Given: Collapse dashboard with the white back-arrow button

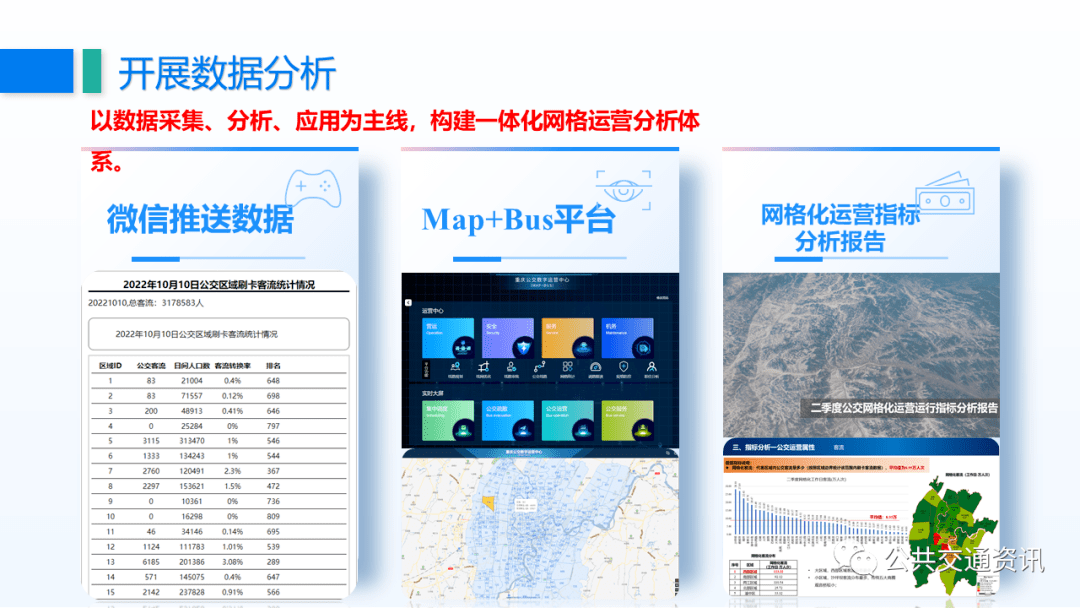Looking at the screenshot, I should (408, 302).
